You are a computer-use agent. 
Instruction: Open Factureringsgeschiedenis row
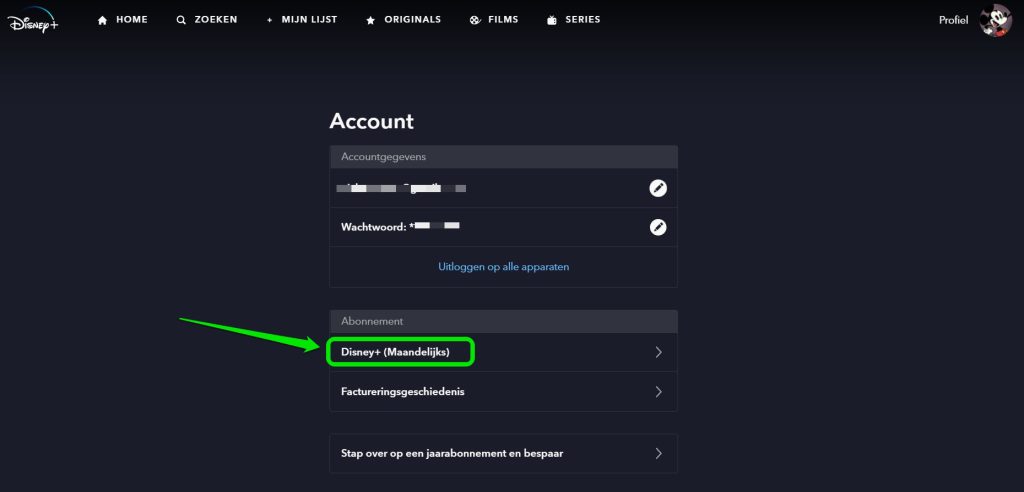504,391
